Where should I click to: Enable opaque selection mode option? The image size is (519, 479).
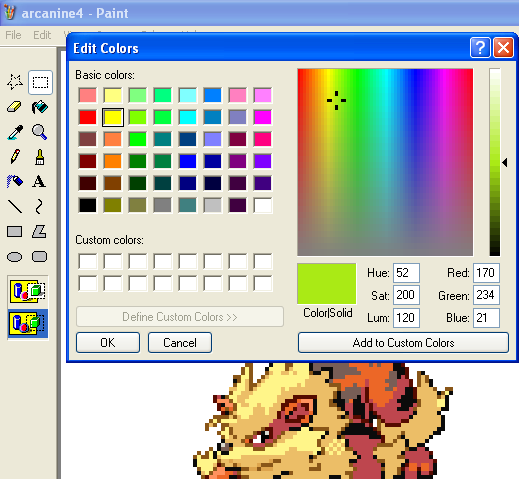coord(28,291)
